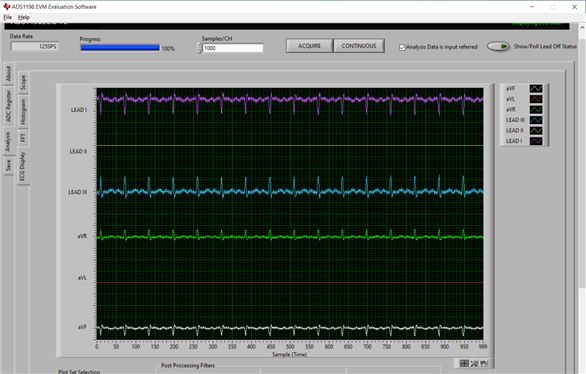
Task: Click the Data Rate 125SPS indicator
Action: [x=34, y=46]
